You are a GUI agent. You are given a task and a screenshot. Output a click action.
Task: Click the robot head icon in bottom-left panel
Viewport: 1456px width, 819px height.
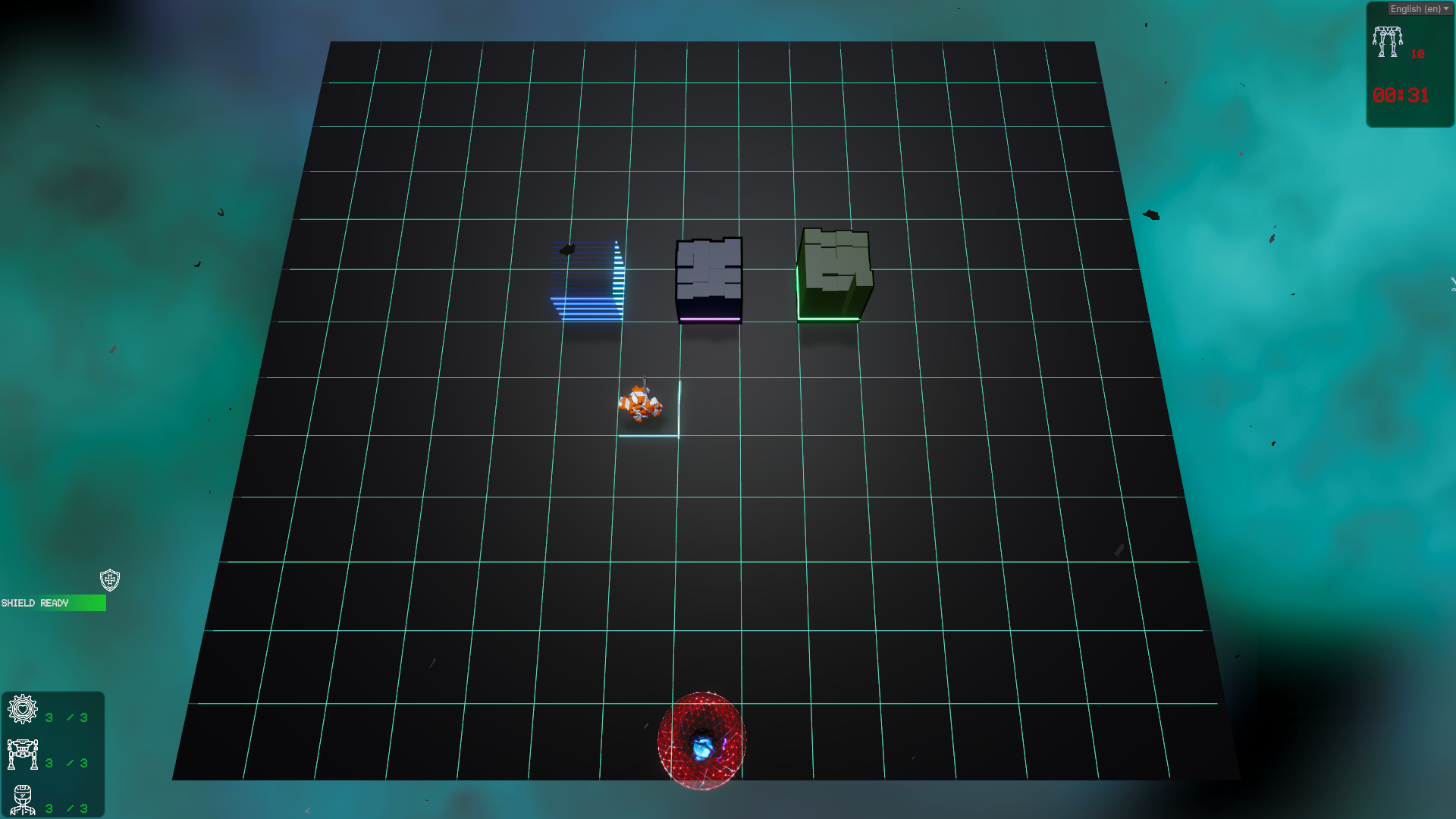tap(23, 801)
